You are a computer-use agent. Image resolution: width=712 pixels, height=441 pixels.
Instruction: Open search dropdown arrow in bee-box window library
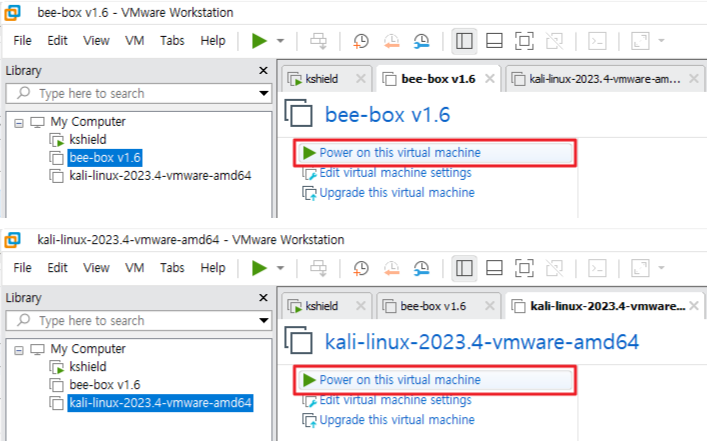pos(263,94)
